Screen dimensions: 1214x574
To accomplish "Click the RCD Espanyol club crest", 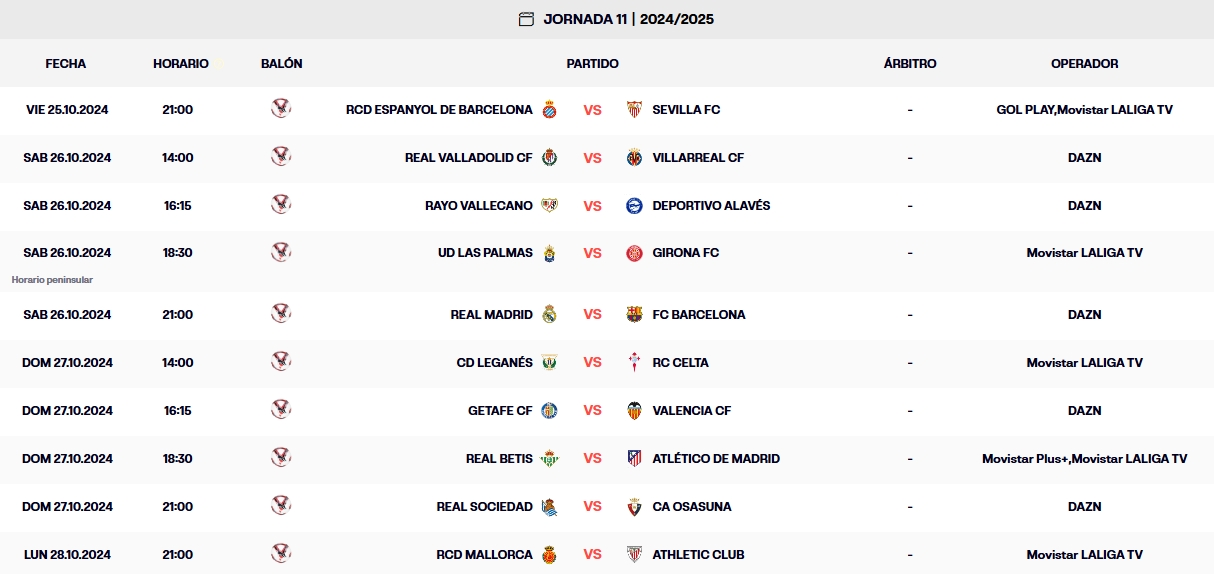I will tap(549, 110).
